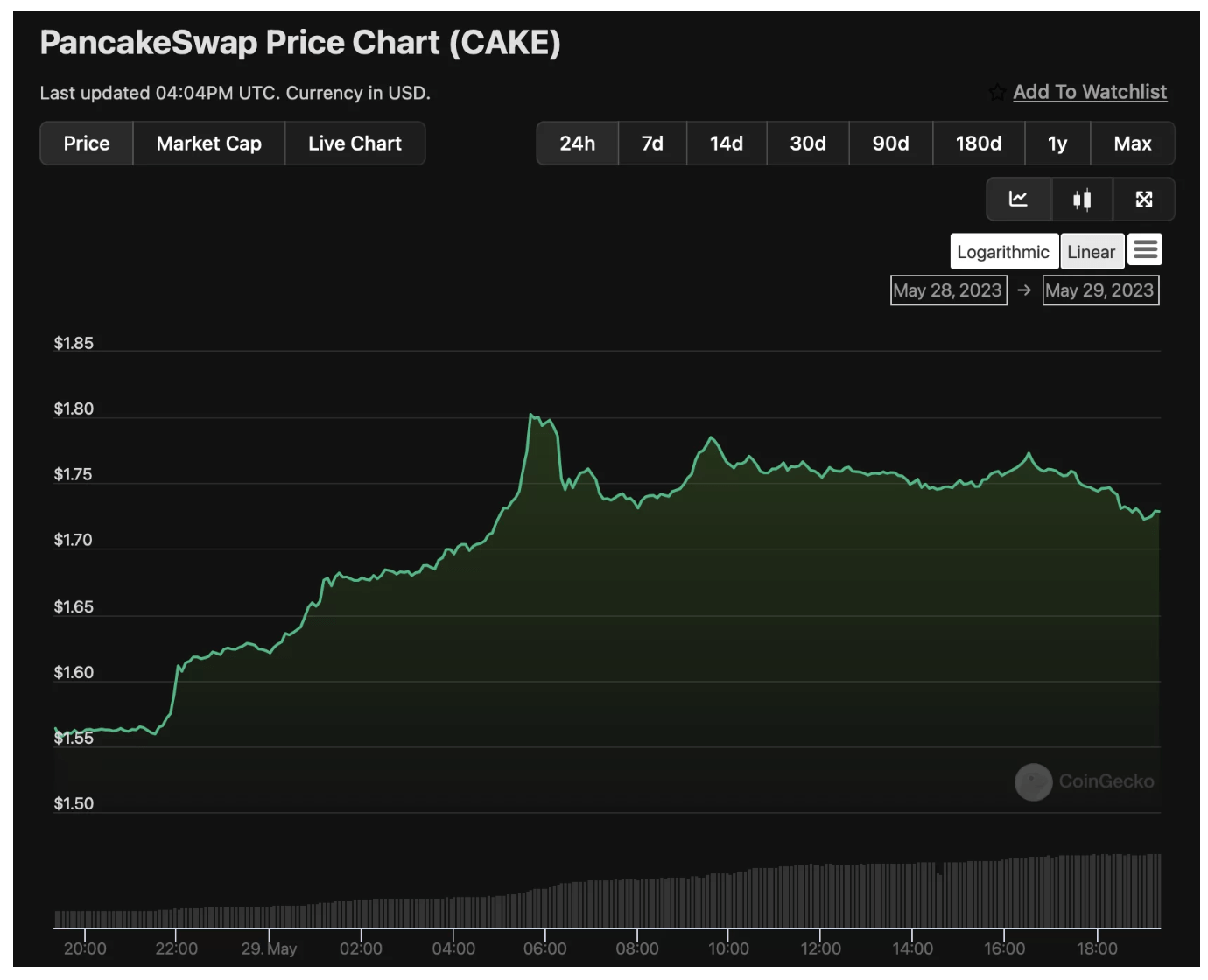This screenshot has height=980, width=1208.
Task: Select Linear scale
Action: point(1092,252)
